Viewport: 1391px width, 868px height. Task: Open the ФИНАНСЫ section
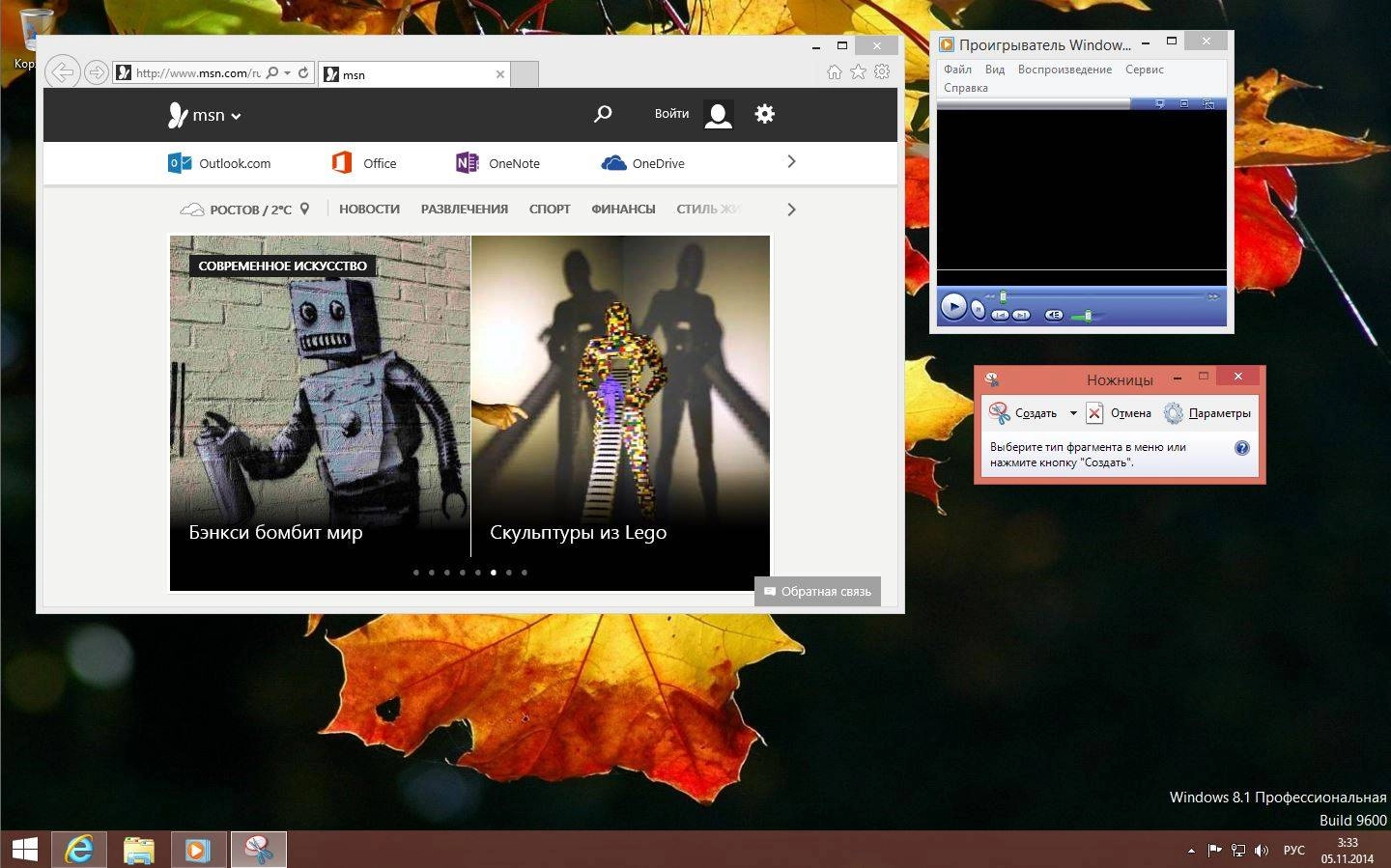[623, 209]
